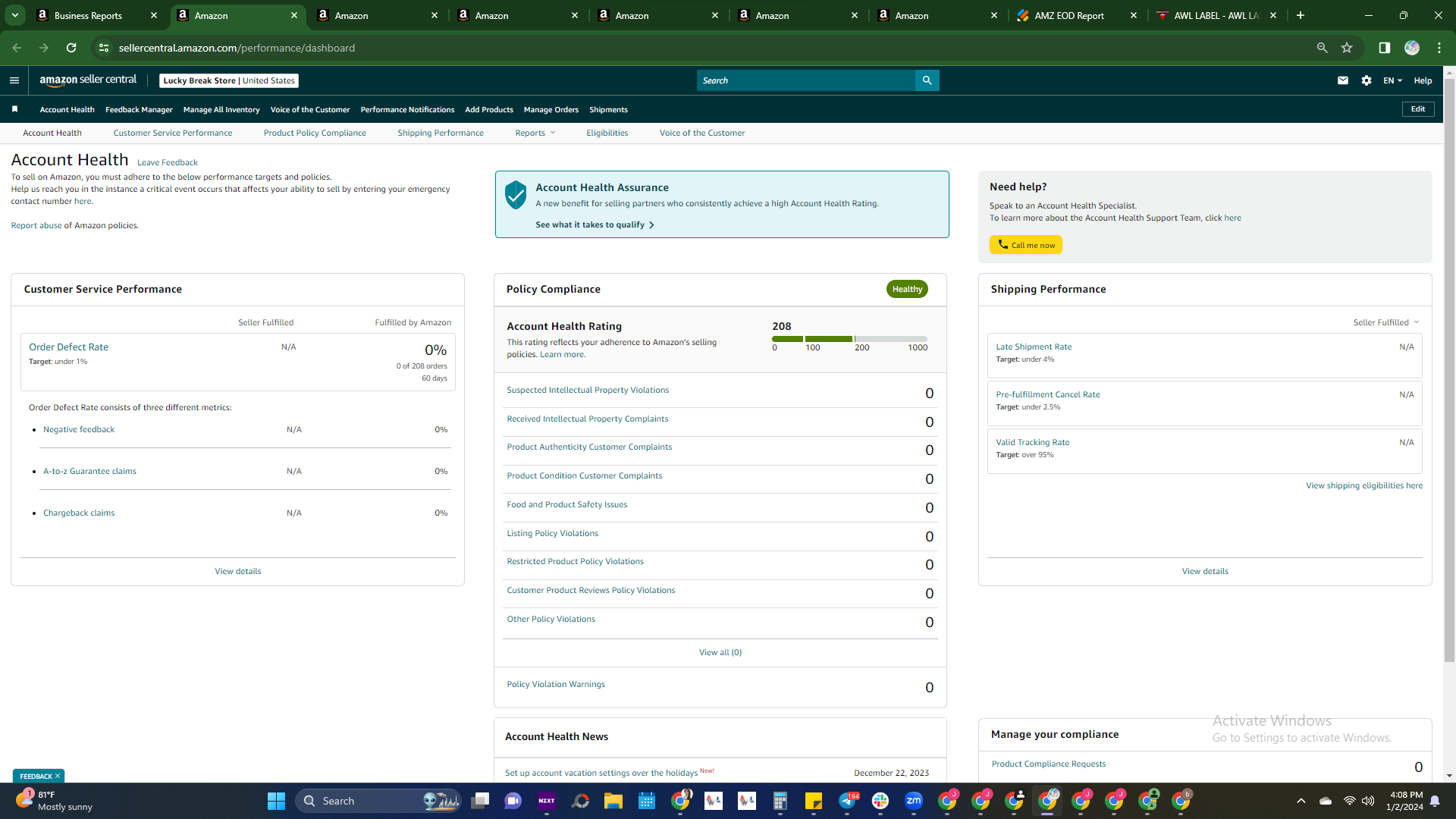Screen dimensions: 1456x819
Task: Close the FEEDBACK tag
Action: pyautogui.click(x=58, y=776)
